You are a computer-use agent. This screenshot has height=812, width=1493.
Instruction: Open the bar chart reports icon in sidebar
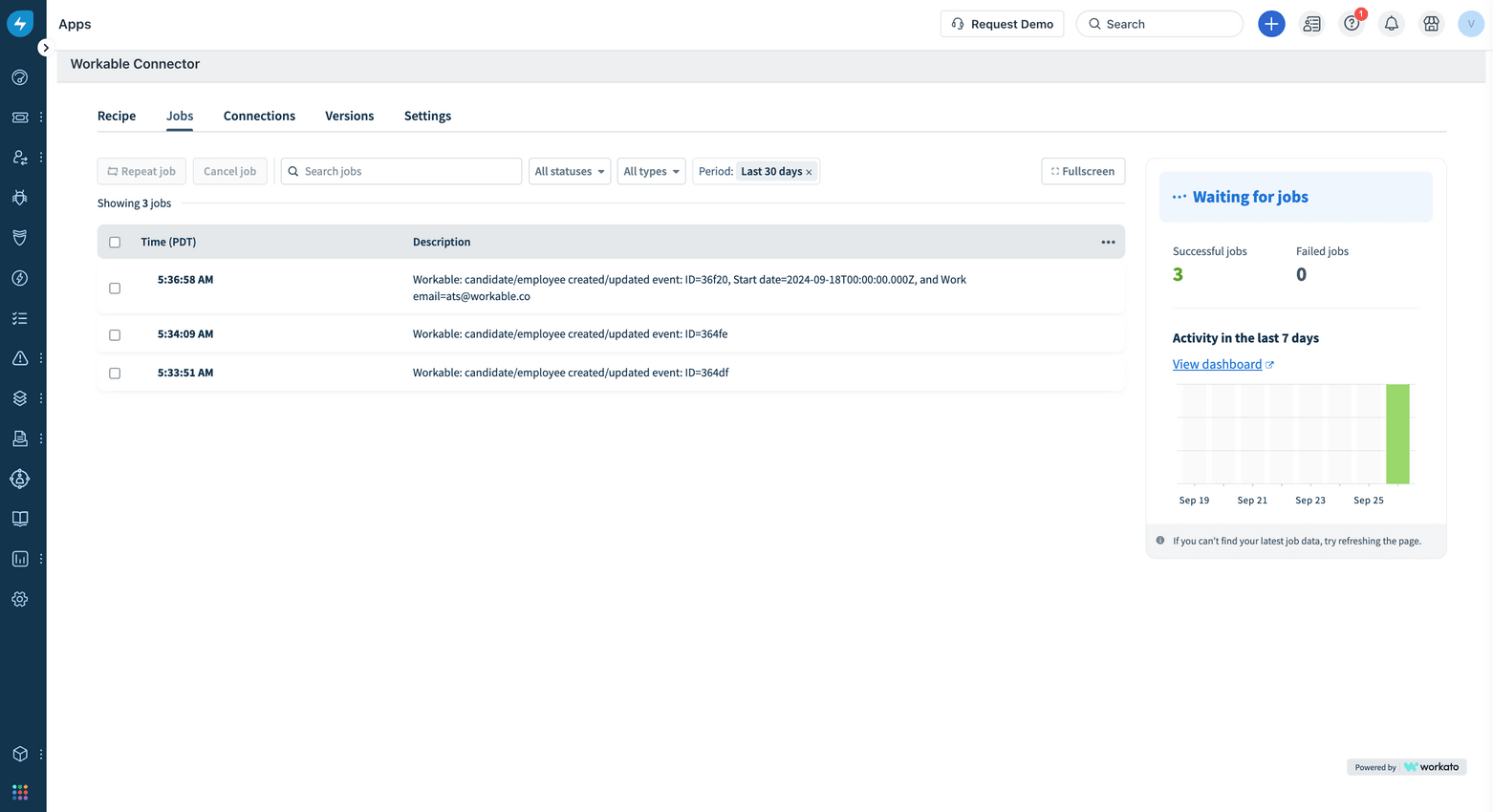point(20,559)
